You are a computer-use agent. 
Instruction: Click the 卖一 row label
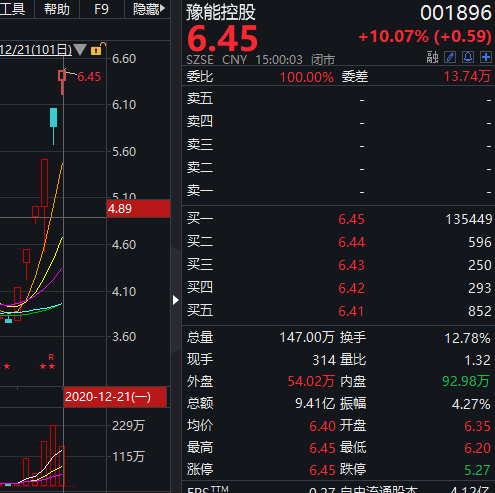200,191
